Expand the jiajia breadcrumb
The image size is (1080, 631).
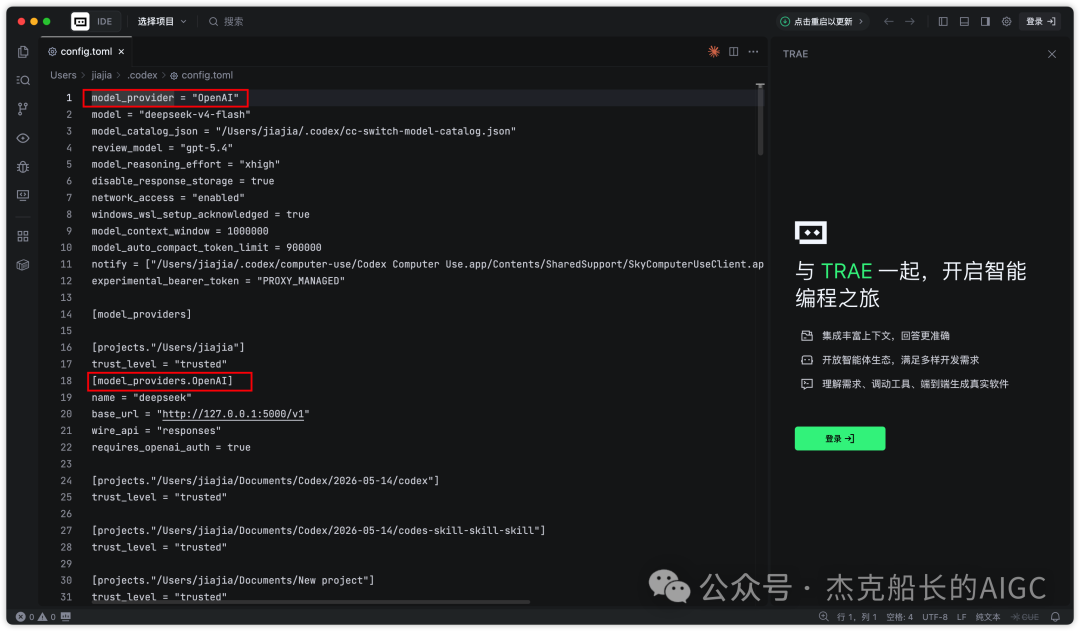pyautogui.click(x=101, y=75)
